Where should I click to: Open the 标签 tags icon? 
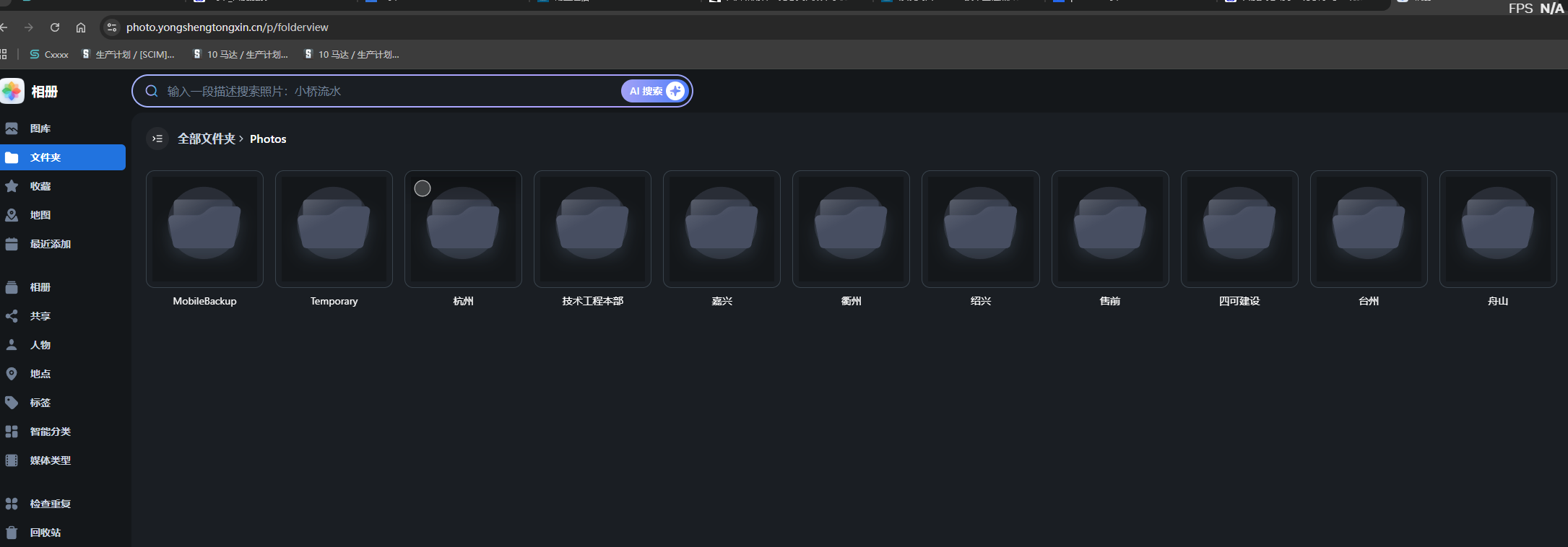pos(12,403)
